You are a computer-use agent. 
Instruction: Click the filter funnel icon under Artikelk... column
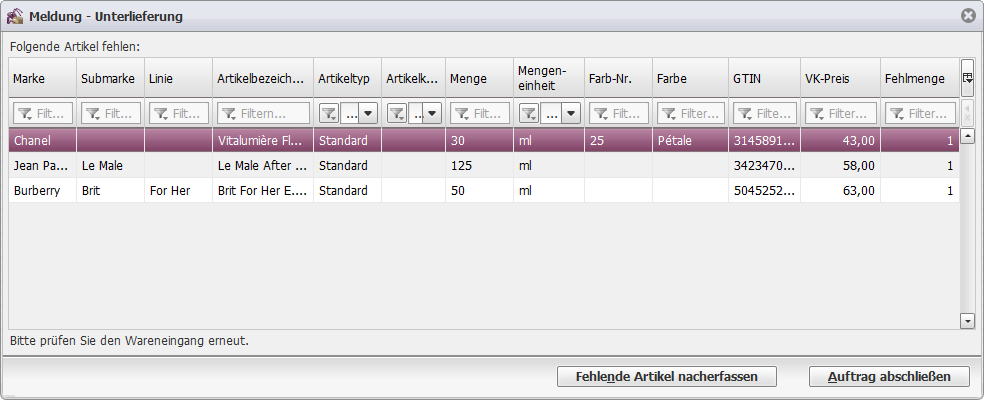pos(397,114)
